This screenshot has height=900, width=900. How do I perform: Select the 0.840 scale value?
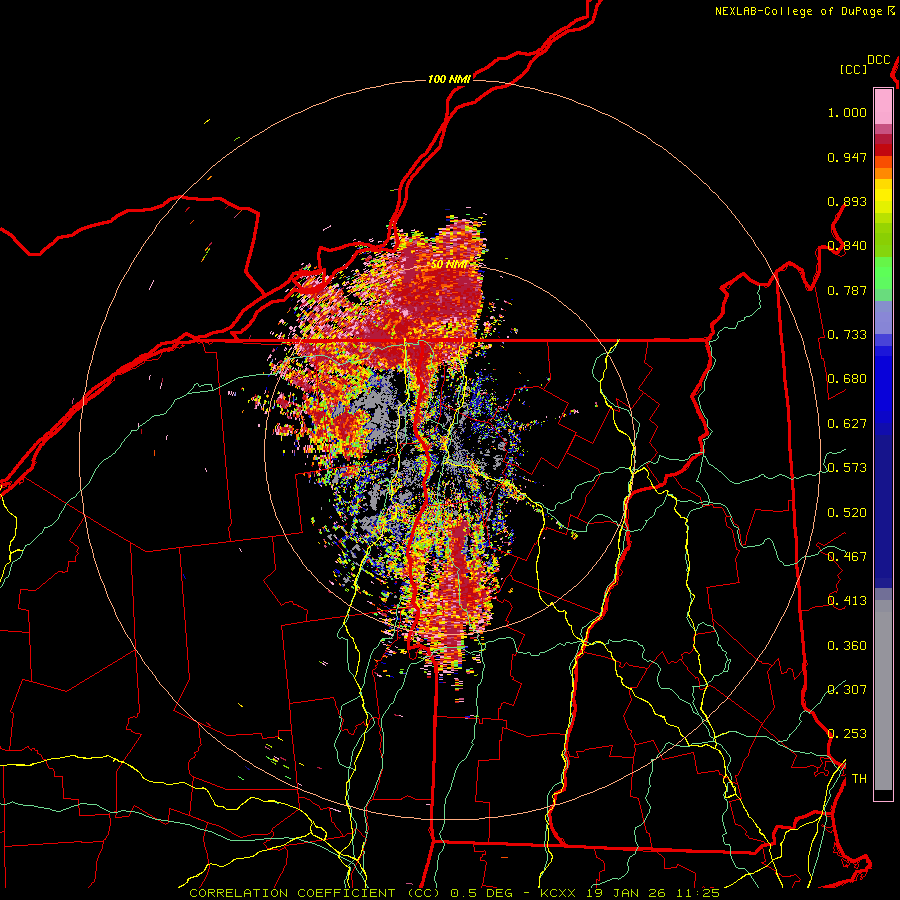[x=847, y=246]
